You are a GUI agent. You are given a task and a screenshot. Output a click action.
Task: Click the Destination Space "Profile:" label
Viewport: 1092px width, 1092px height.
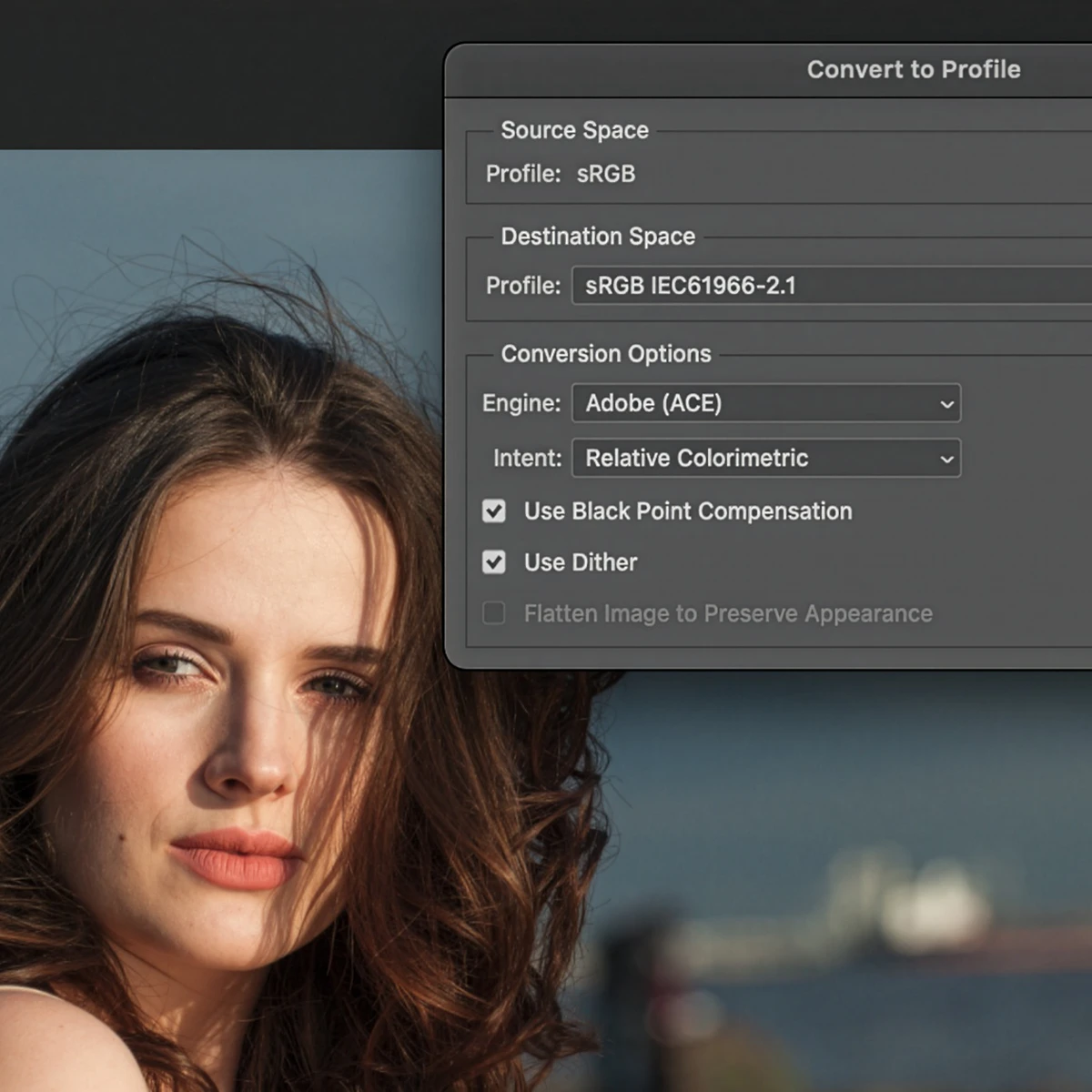pyautogui.click(x=522, y=286)
